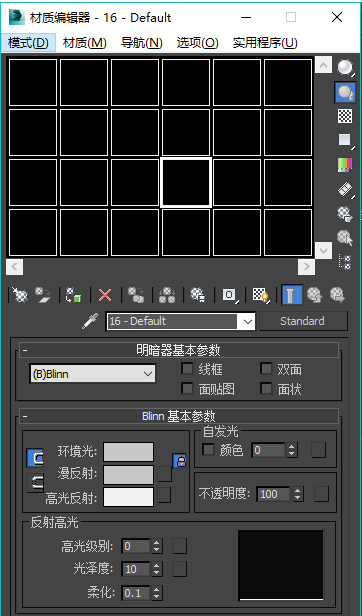Click the 高光级别 map button
Screen dimensions: 362x616
[x=179, y=546]
